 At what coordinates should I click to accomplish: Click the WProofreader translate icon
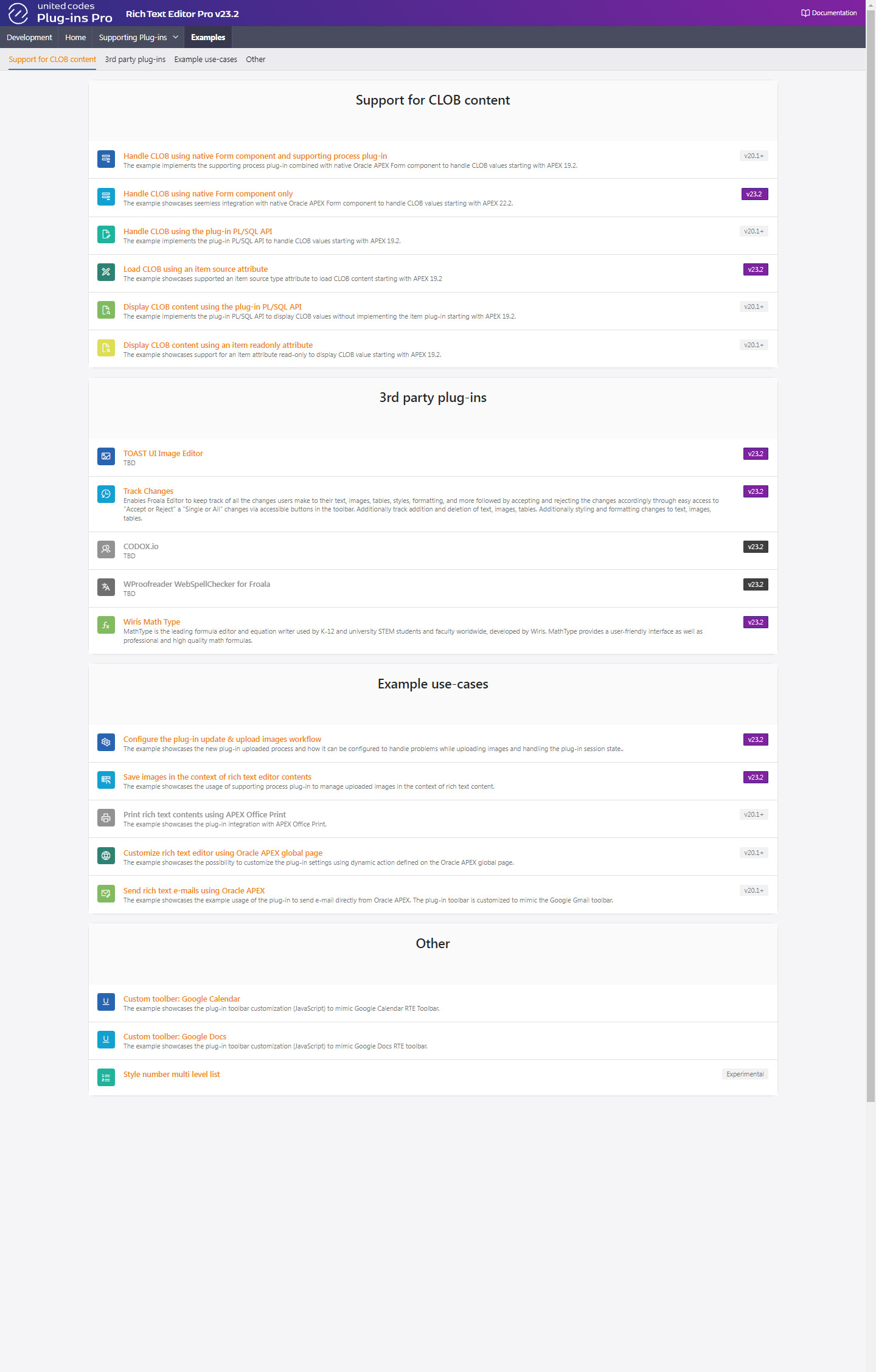point(106,587)
